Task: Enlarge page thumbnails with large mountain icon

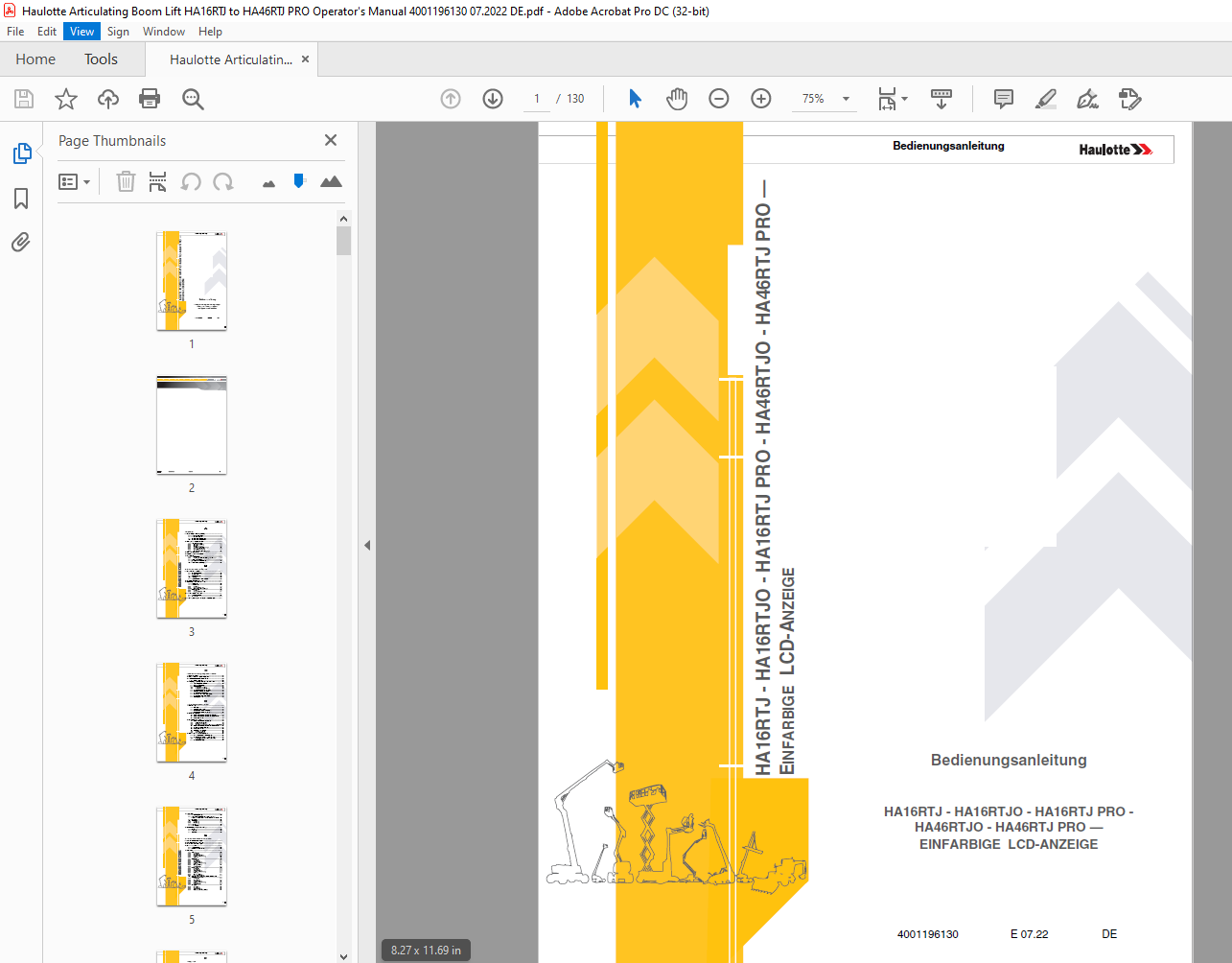Action: coord(331,181)
